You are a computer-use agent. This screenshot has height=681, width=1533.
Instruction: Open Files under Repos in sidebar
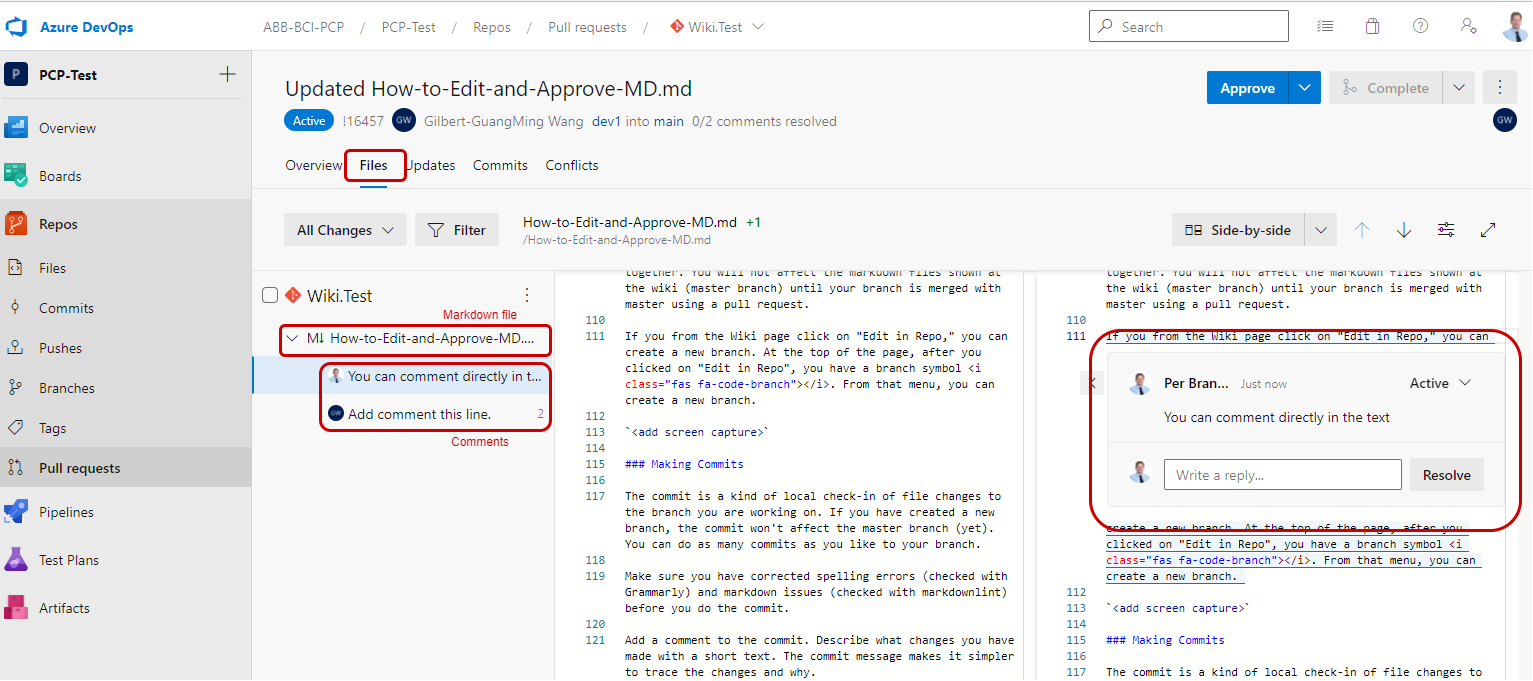[x=126, y=268]
